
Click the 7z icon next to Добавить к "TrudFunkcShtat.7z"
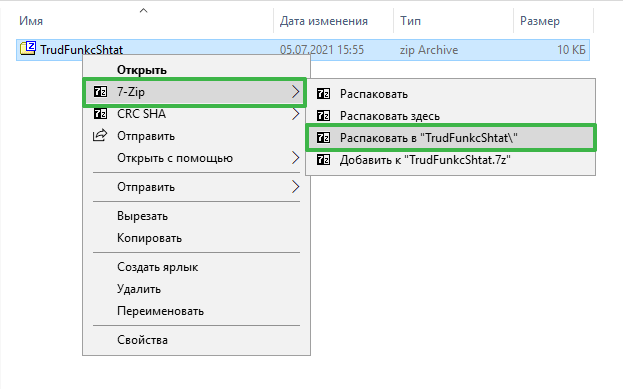323,160
